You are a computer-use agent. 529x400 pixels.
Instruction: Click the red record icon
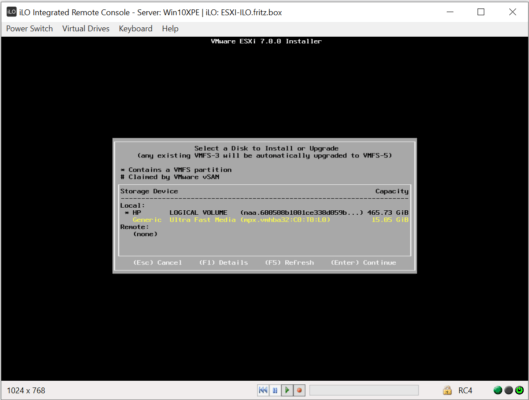point(299,390)
